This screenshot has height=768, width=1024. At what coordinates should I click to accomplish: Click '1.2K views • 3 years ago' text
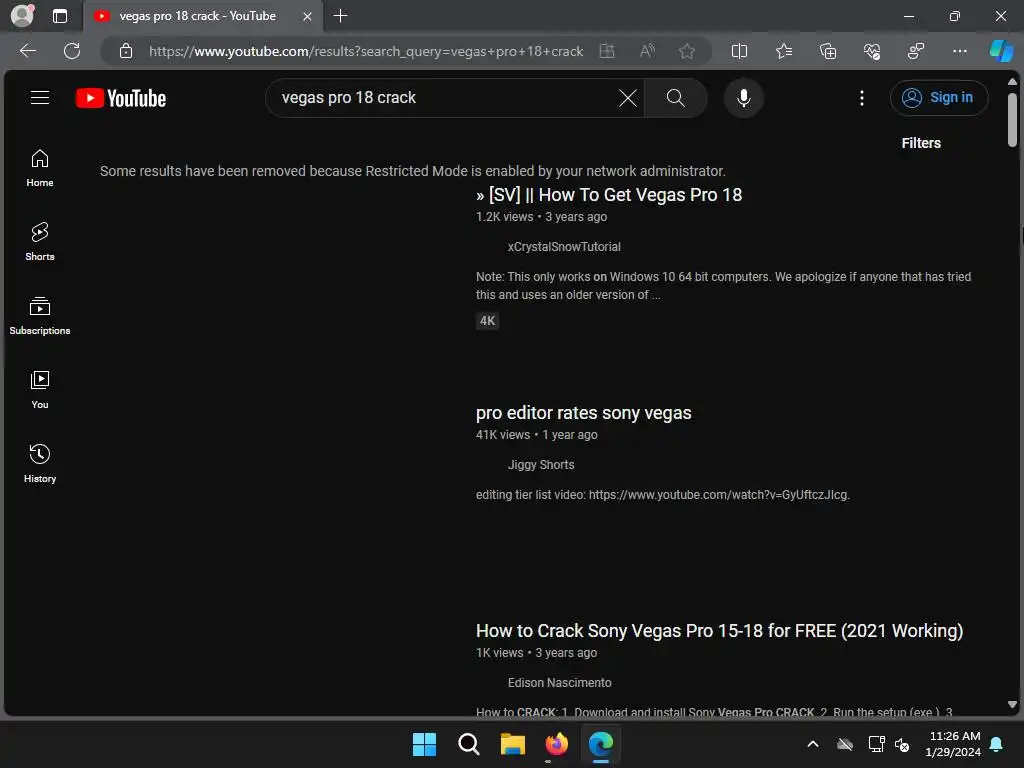(x=541, y=217)
